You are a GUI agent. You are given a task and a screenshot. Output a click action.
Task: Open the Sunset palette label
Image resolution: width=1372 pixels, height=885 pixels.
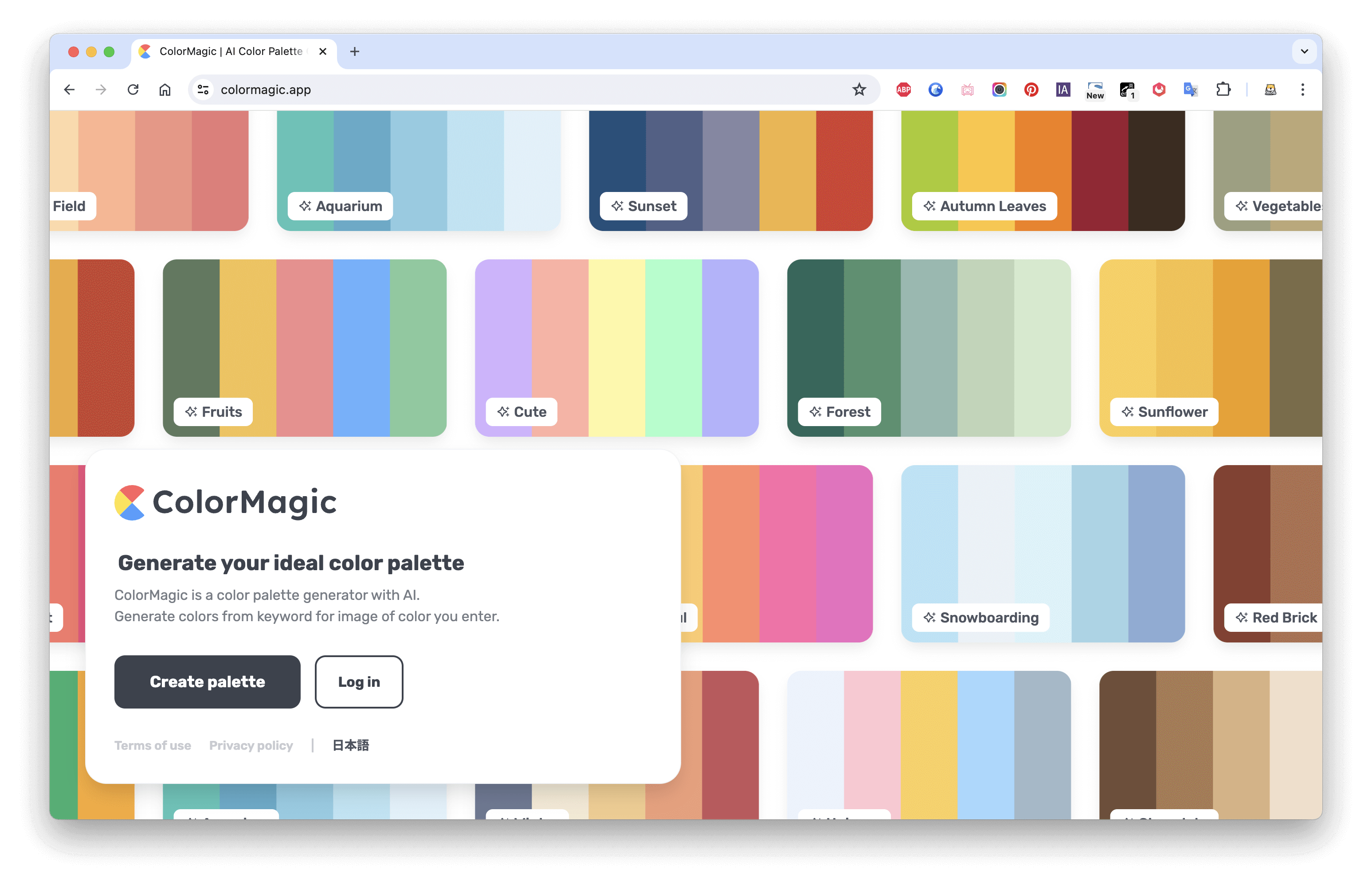point(644,206)
